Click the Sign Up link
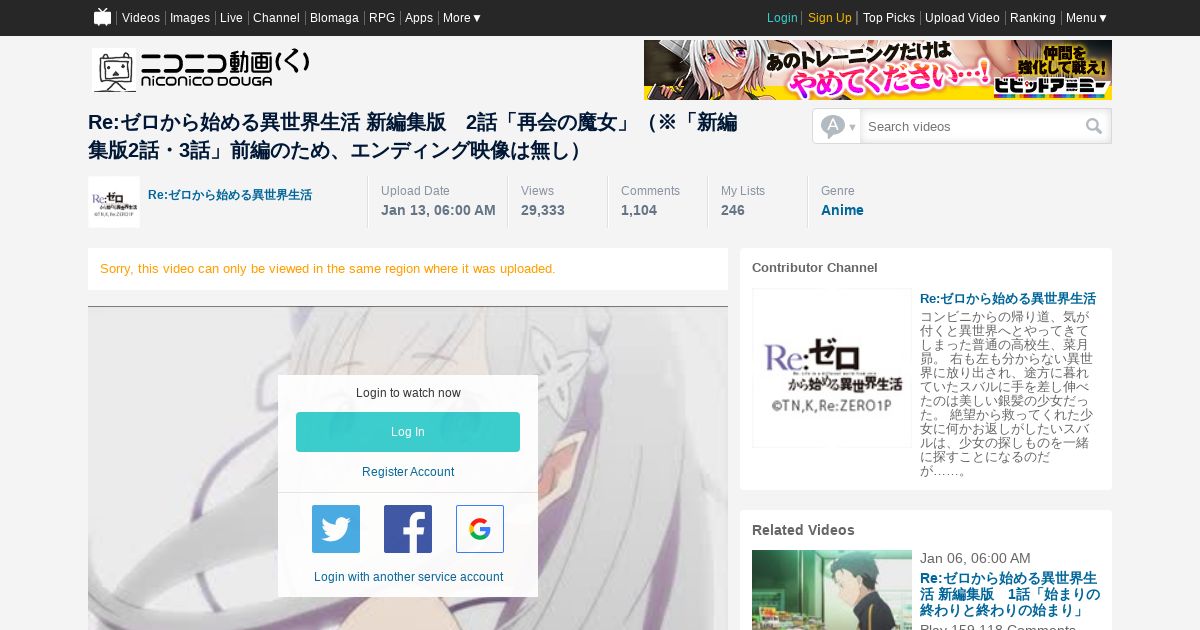1200x630 pixels. pos(830,18)
